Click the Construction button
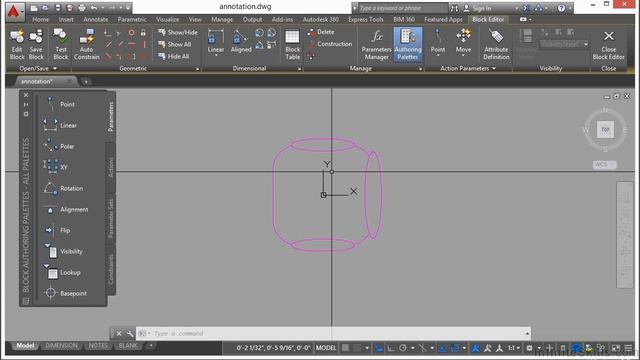640x360 pixels. 330,44
